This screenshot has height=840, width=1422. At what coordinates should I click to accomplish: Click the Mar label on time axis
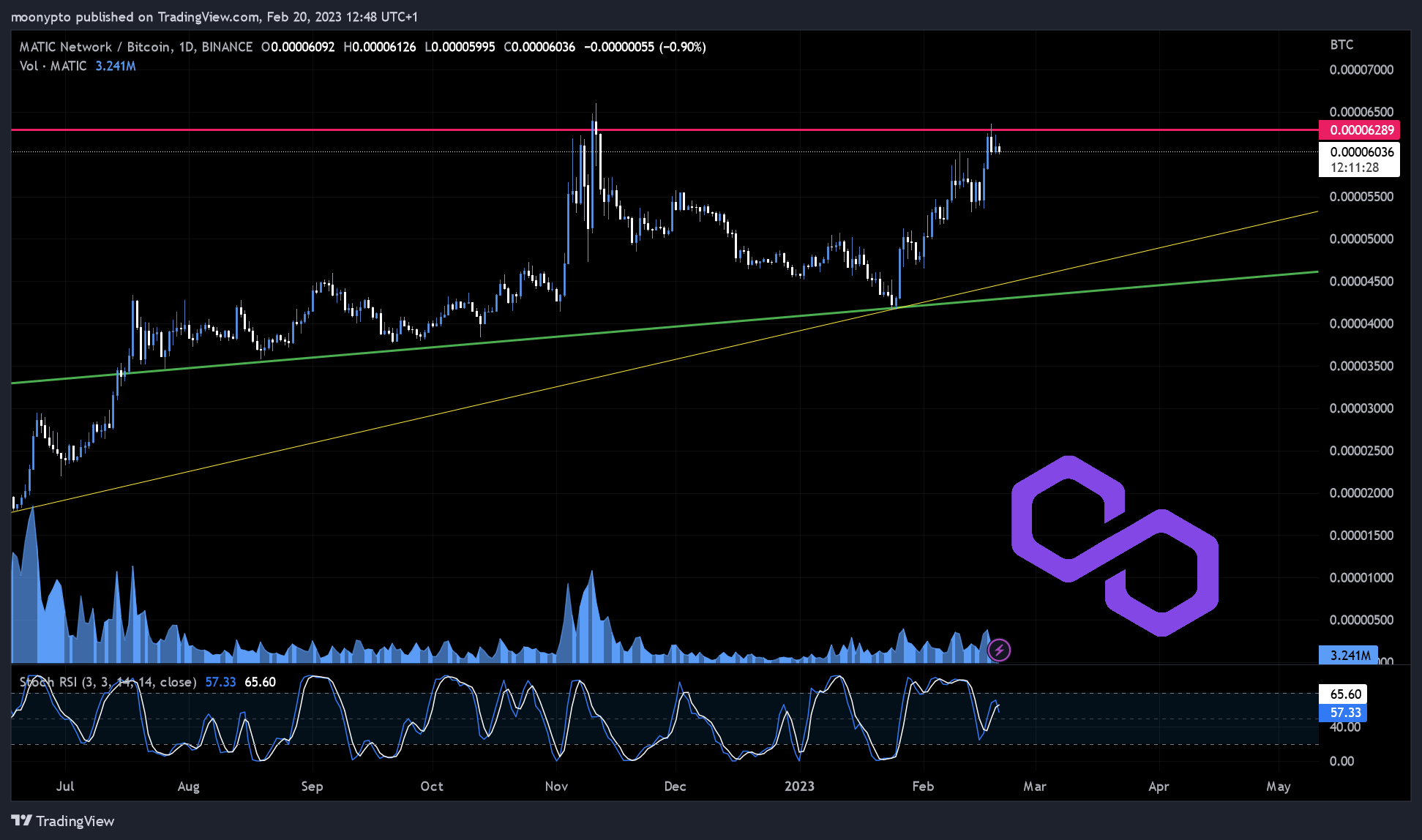point(1035,786)
